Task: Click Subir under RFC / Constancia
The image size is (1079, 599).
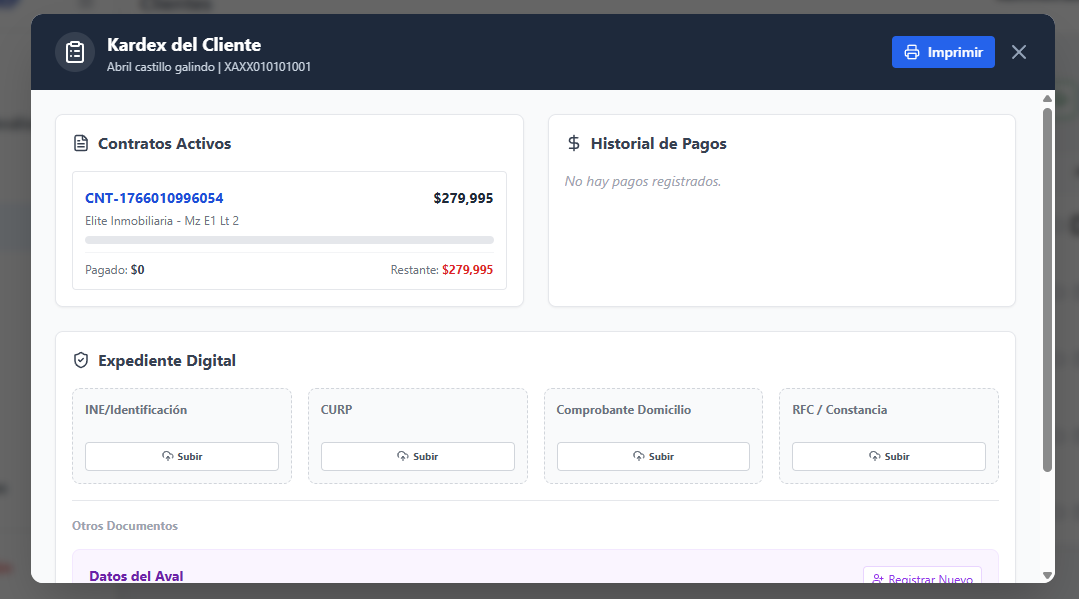Action: [888, 456]
